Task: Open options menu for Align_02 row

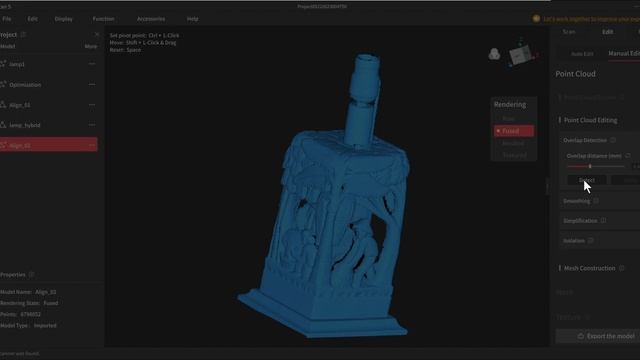Action: pyautogui.click(x=92, y=145)
